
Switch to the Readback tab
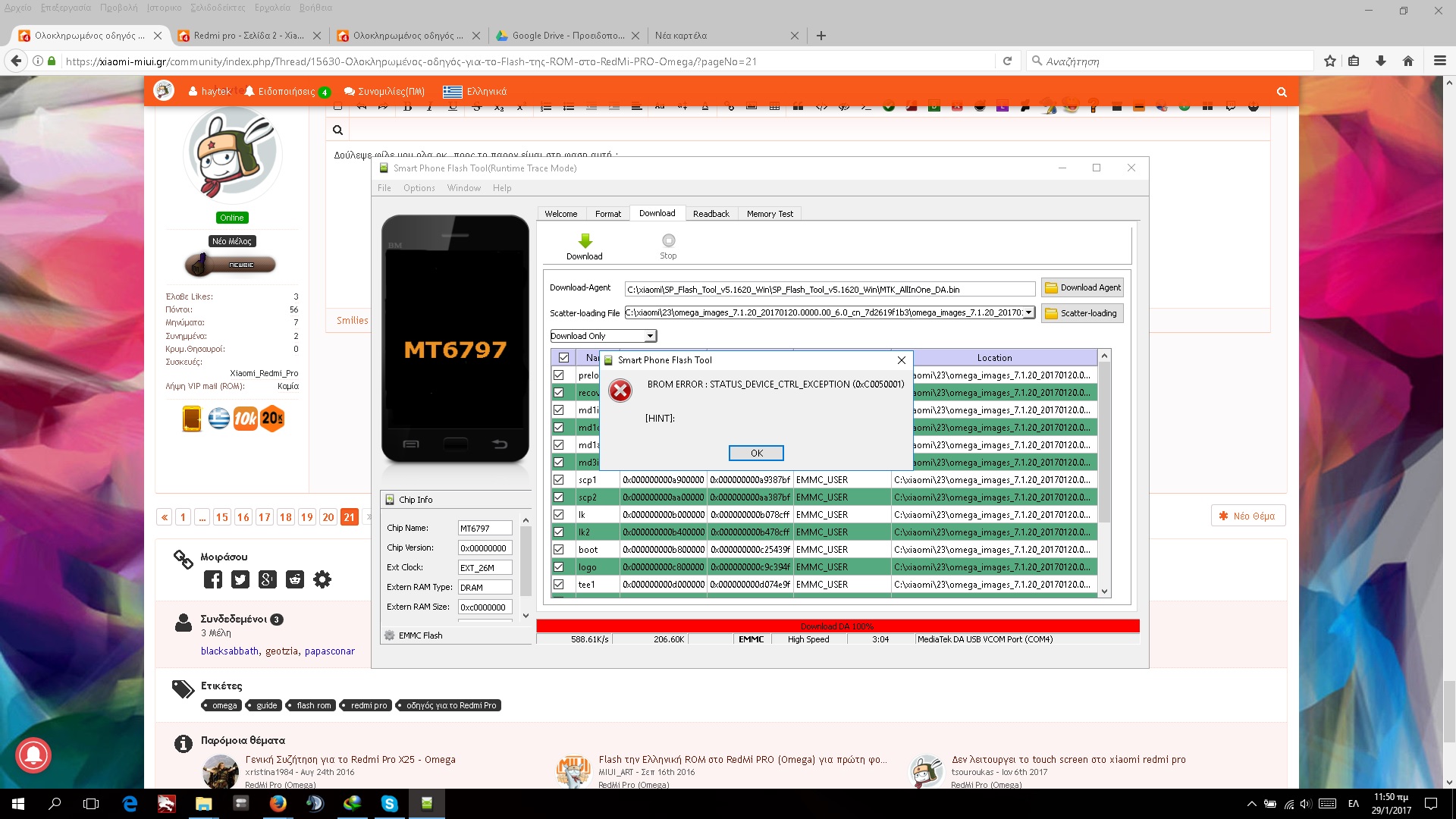711,214
